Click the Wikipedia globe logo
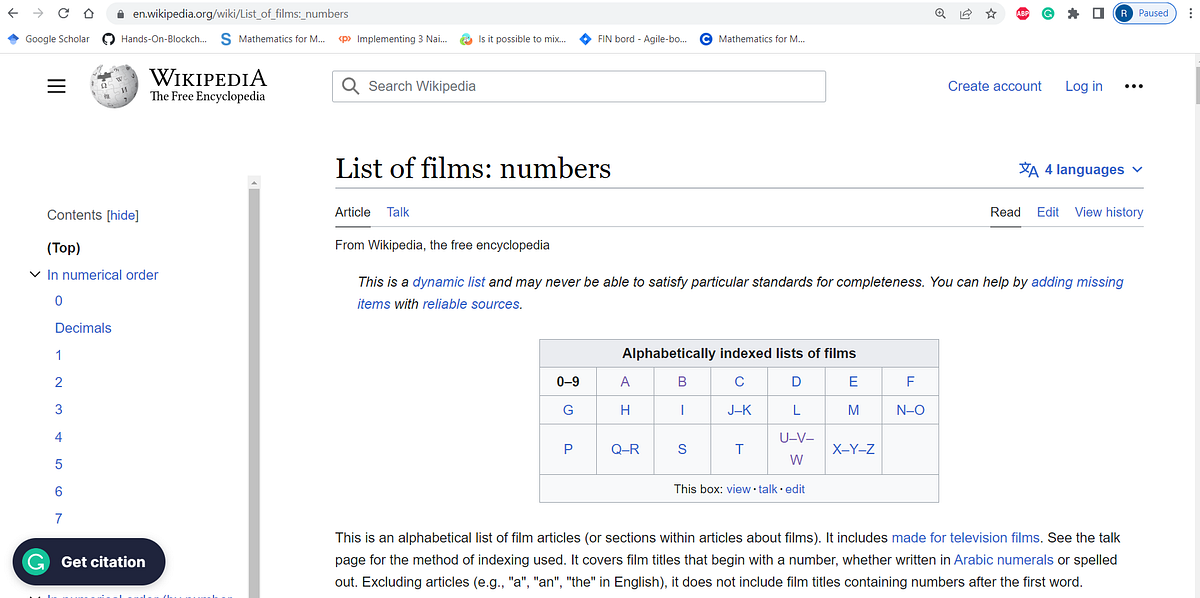 pyautogui.click(x=114, y=86)
